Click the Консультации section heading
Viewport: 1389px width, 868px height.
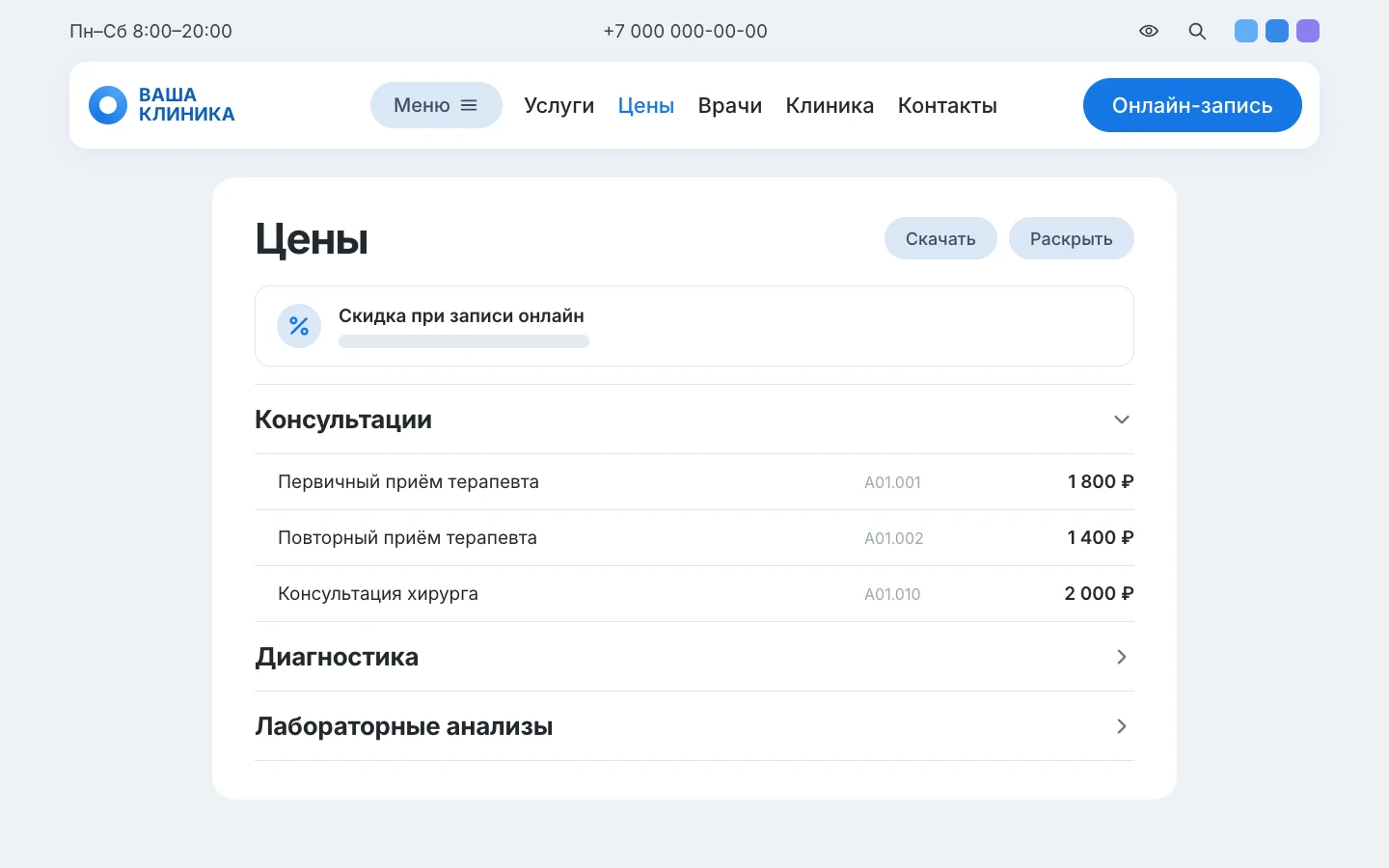(343, 420)
